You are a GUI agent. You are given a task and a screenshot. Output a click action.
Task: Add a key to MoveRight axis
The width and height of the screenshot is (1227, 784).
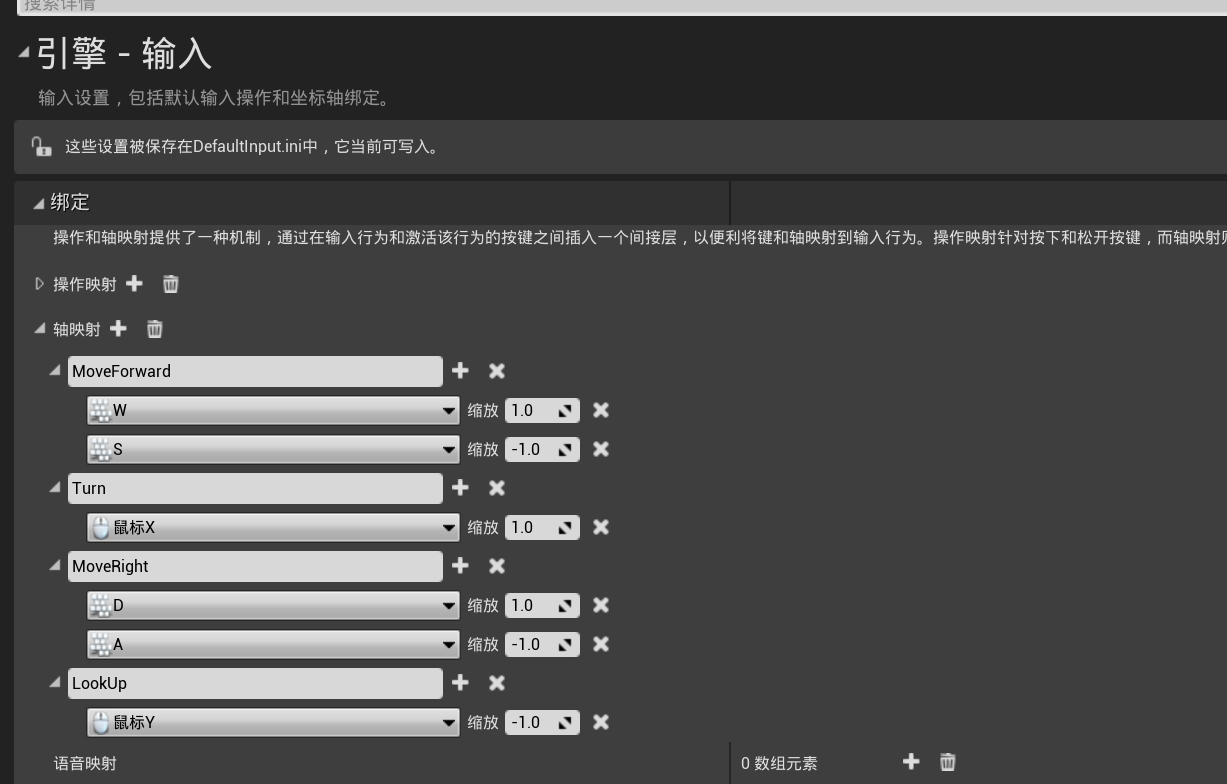click(x=460, y=566)
